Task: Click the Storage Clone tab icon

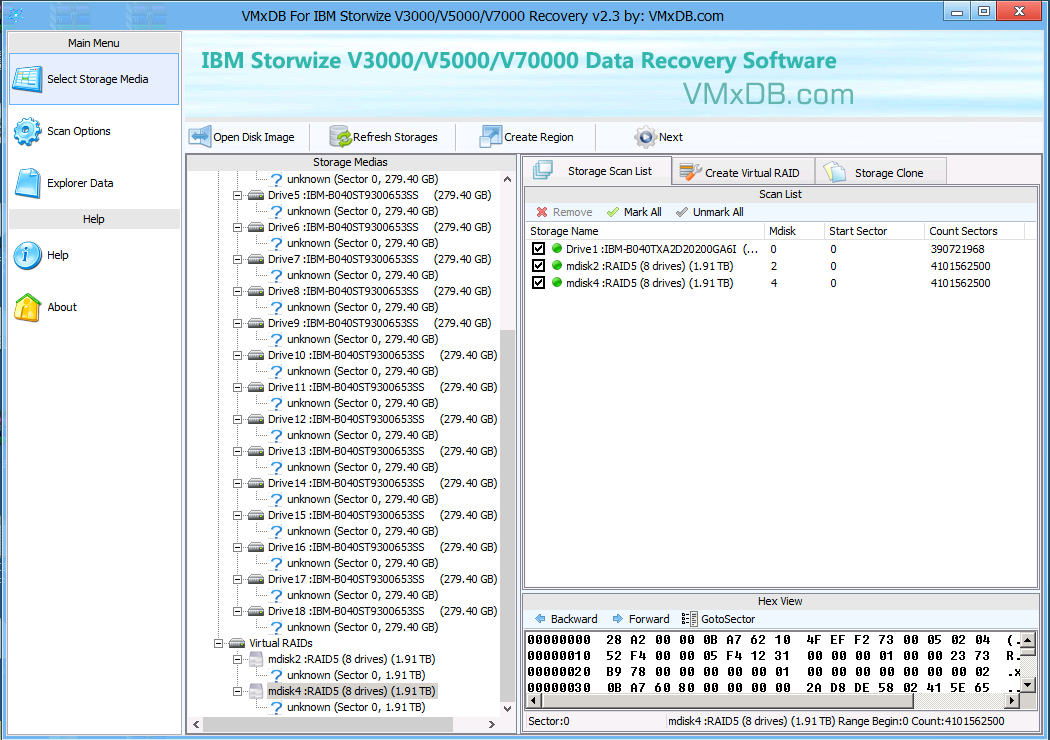Action: pos(834,172)
